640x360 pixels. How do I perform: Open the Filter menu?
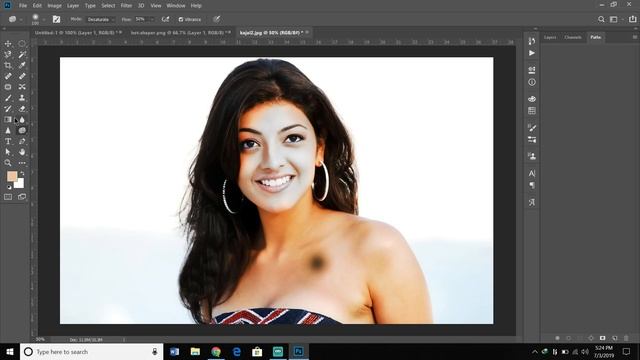tap(126, 6)
